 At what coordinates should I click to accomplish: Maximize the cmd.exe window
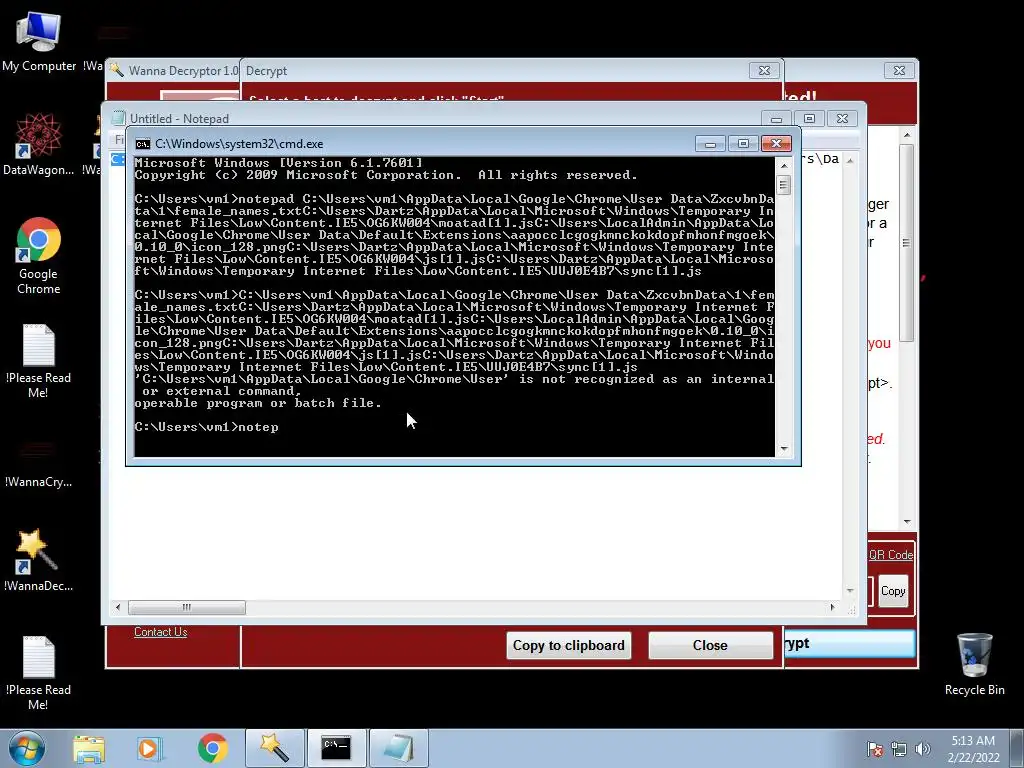743,144
